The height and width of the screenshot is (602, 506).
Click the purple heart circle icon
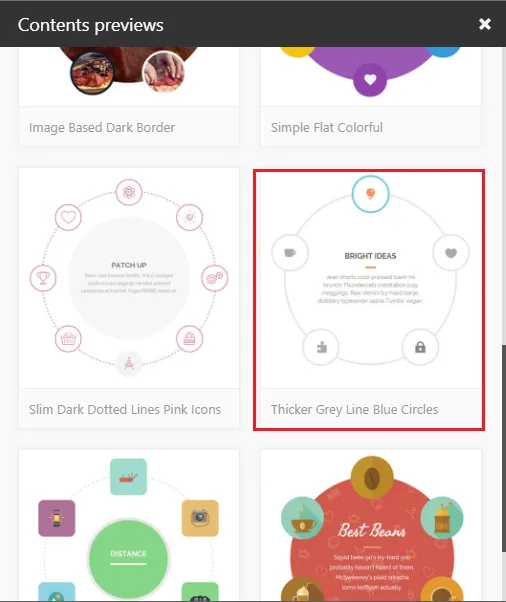[x=370, y=79]
